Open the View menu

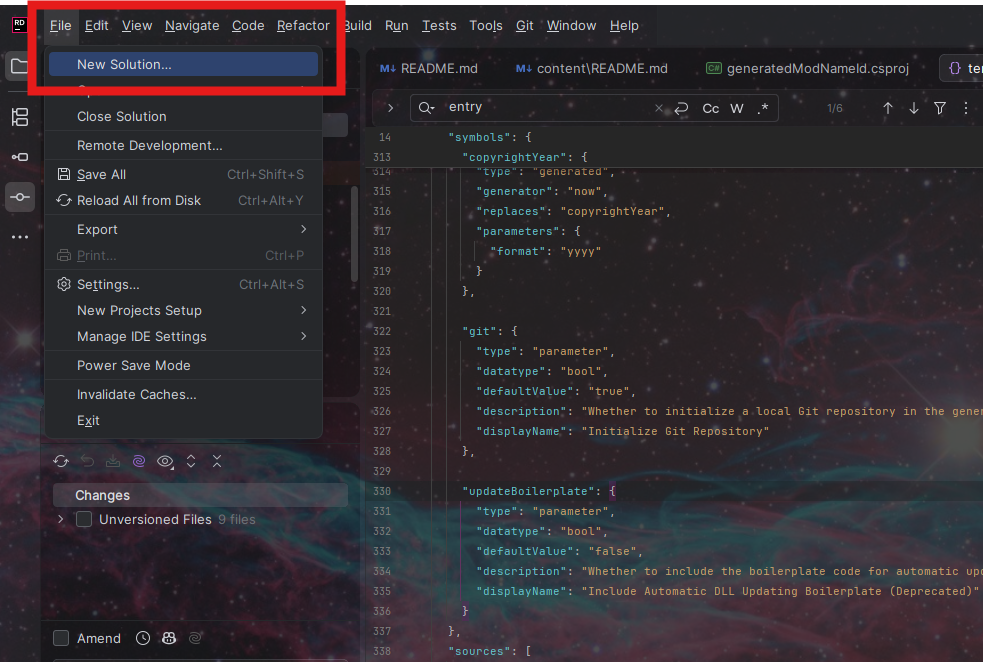tap(137, 26)
